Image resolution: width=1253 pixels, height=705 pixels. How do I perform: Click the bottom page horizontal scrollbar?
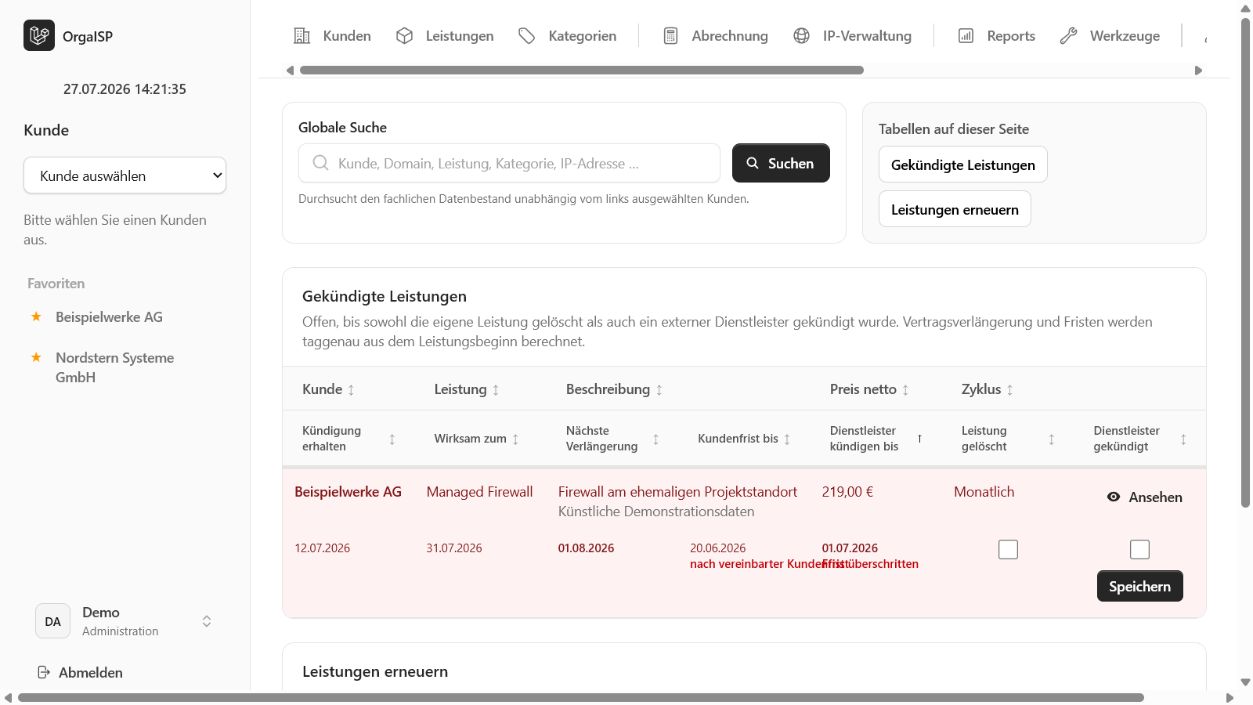580,697
